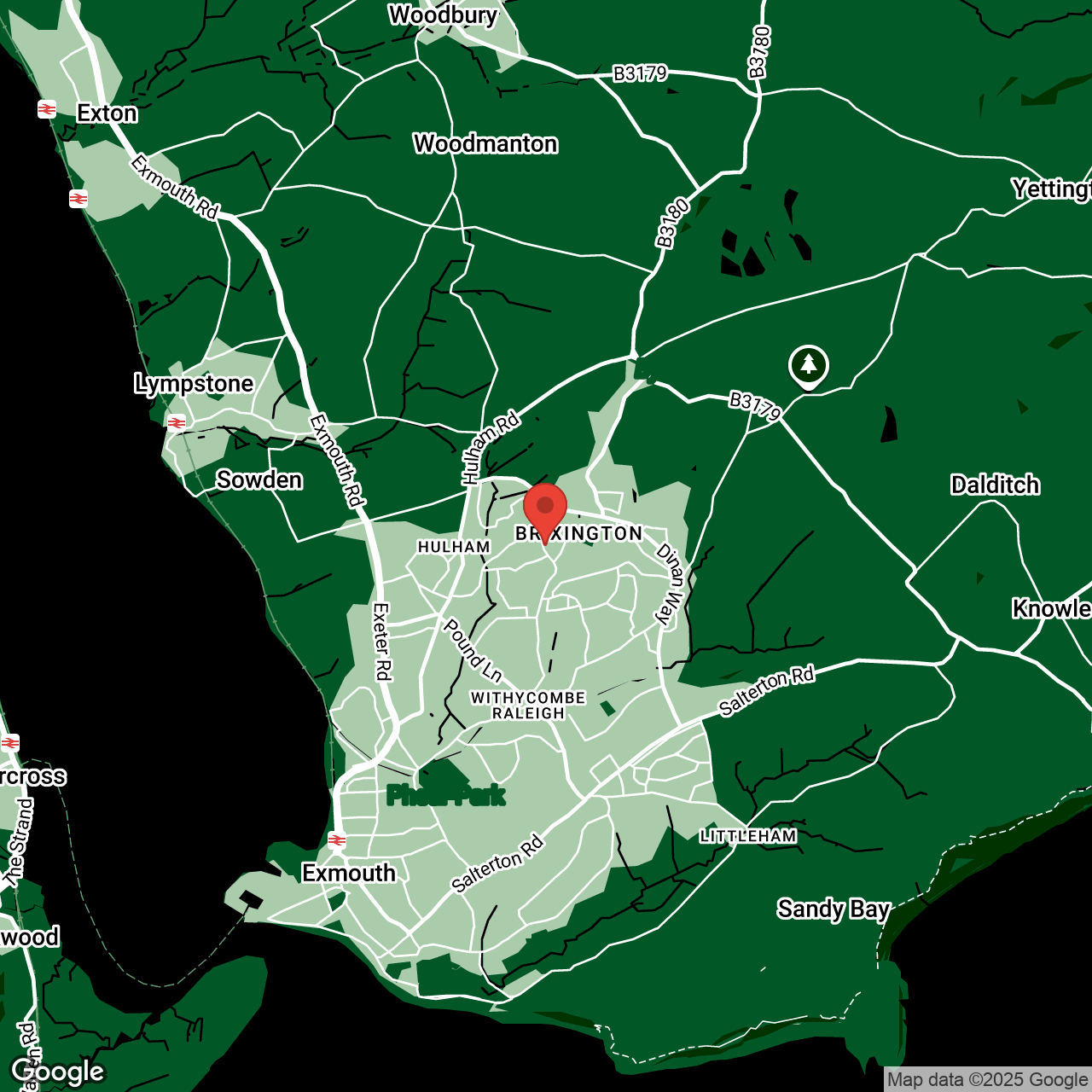The height and width of the screenshot is (1092, 1092).
Task: Click rail station icon between Exton and Lympstone
Action: pyautogui.click(x=78, y=199)
